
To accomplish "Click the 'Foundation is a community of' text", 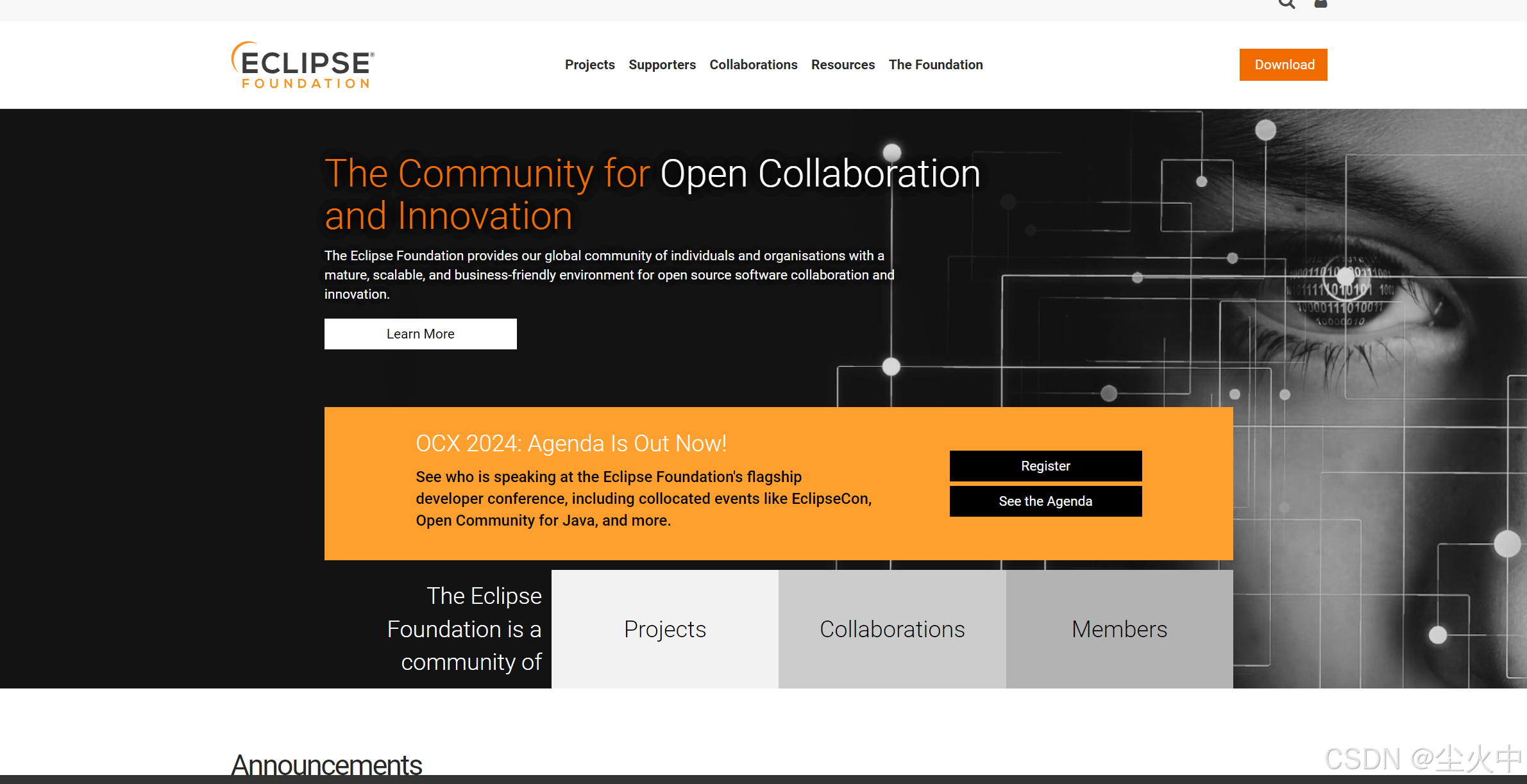I will [x=464, y=629].
